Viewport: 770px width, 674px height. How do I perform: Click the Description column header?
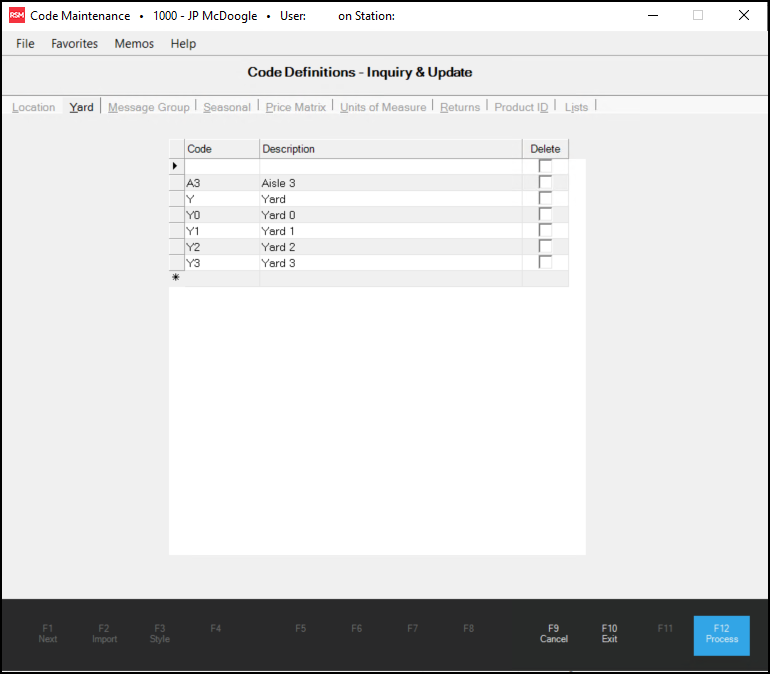coord(390,149)
